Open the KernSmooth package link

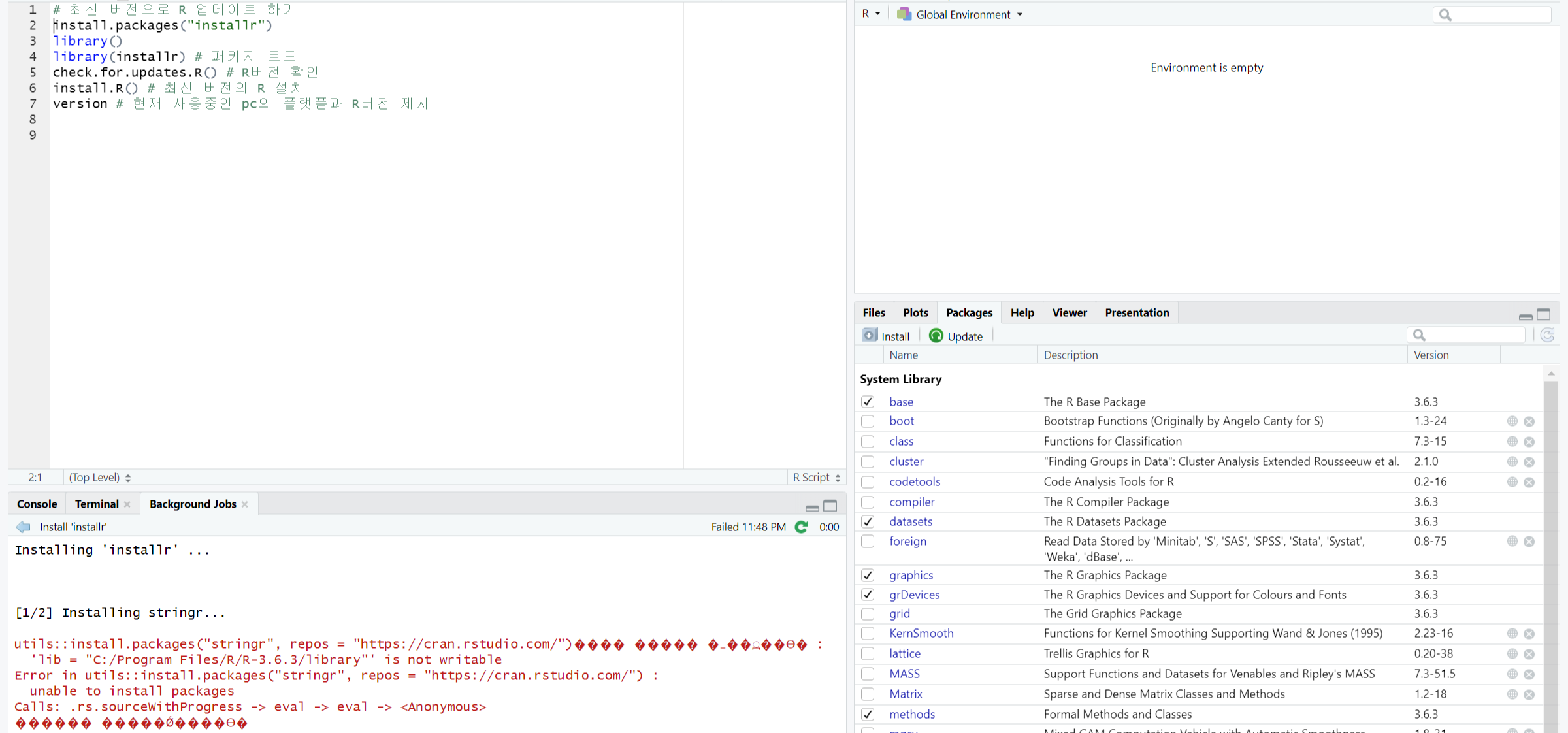tap(921, 634)
